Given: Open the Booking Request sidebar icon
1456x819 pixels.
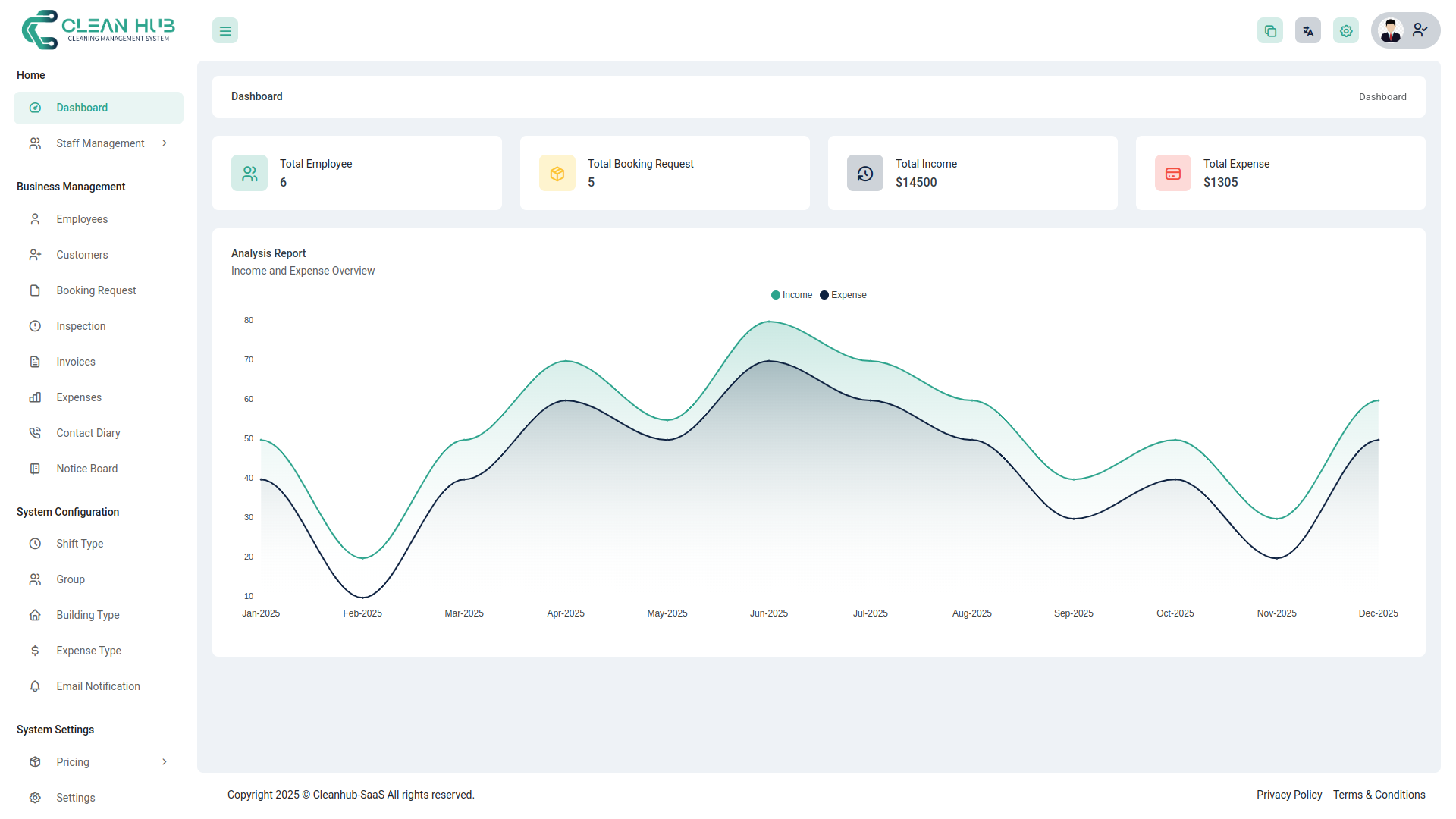Looking at the screenshot, I should [x=35, y=290].
